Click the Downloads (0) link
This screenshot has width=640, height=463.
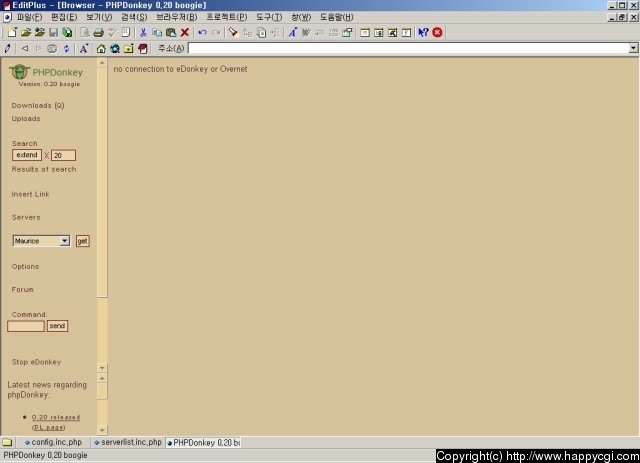[38, 105]
